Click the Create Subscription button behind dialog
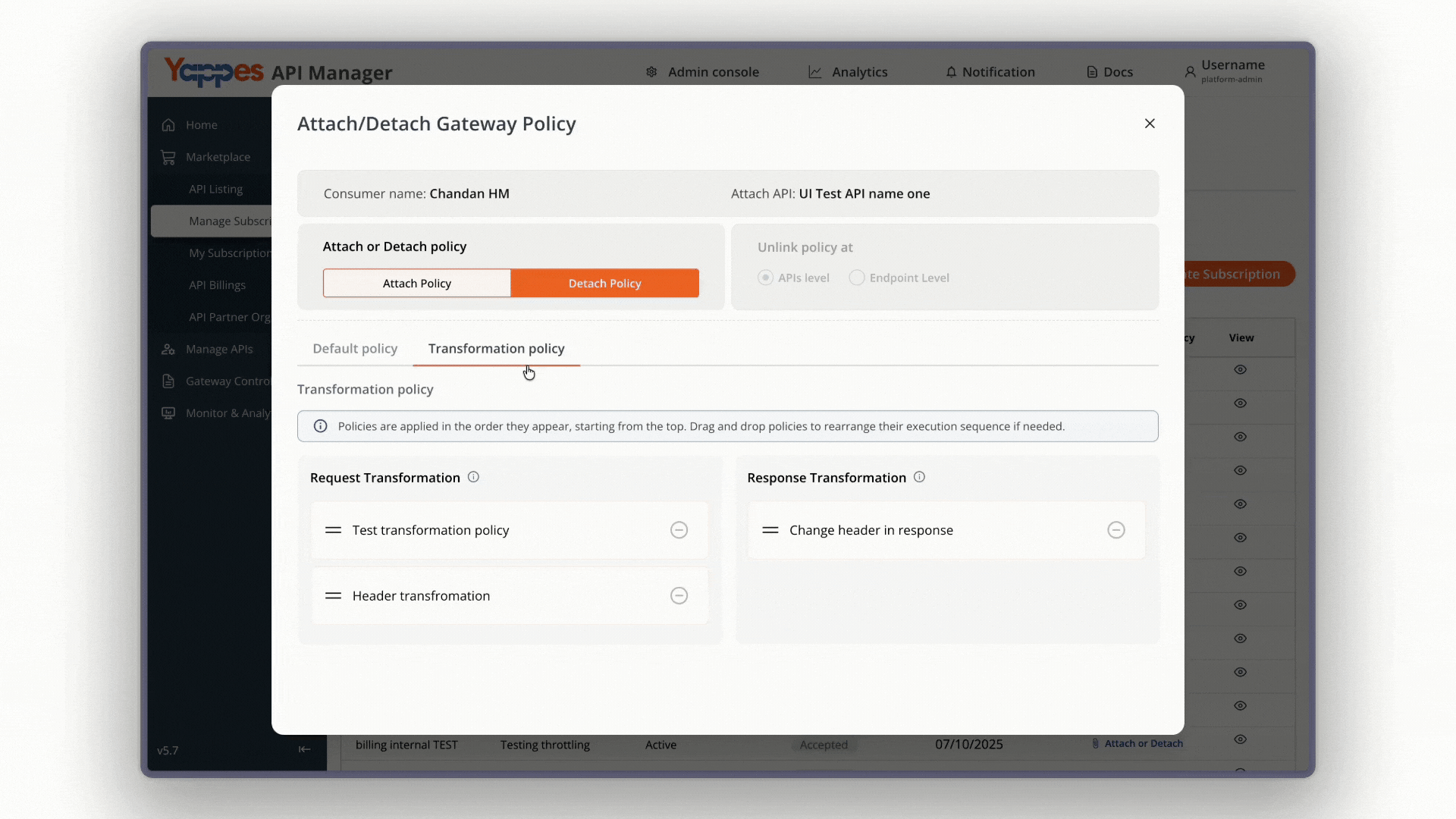1456x819 pixels. 1239,274
